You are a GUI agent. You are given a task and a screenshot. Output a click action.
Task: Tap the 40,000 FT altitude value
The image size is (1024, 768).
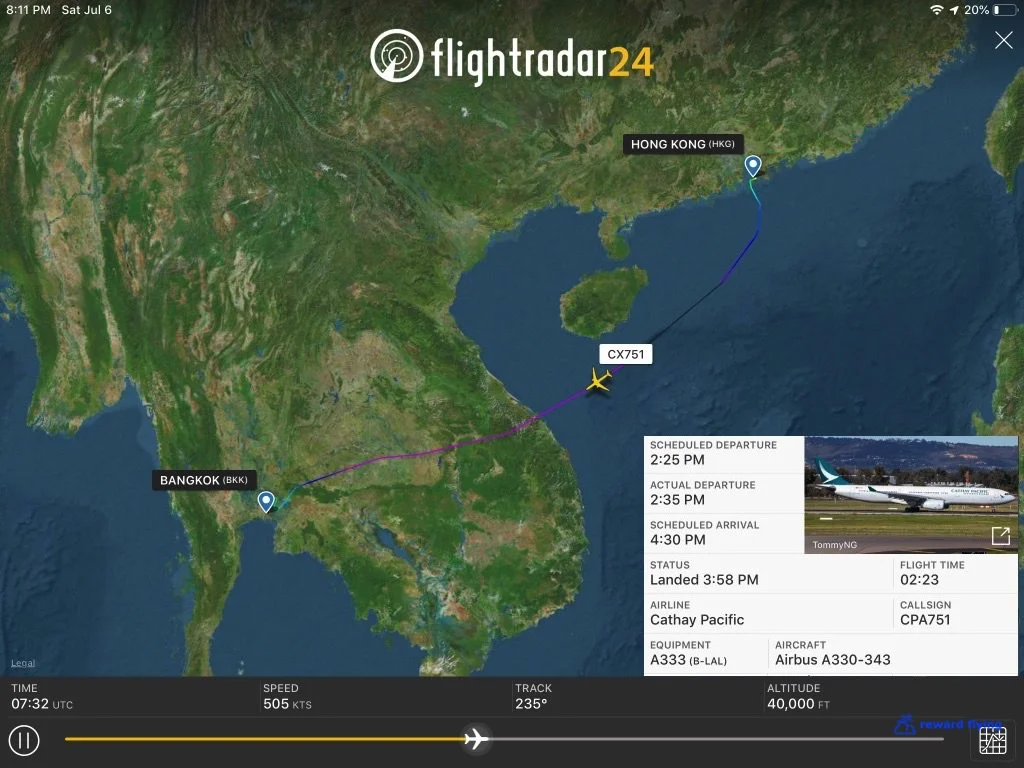point(798,703)
